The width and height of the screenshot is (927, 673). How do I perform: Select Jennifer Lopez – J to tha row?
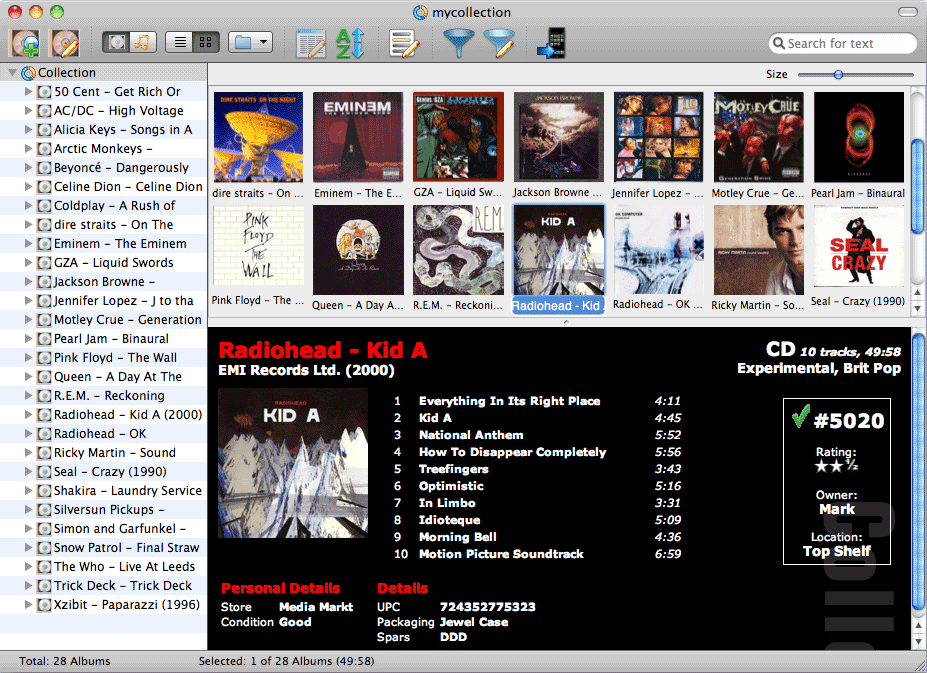103,300
